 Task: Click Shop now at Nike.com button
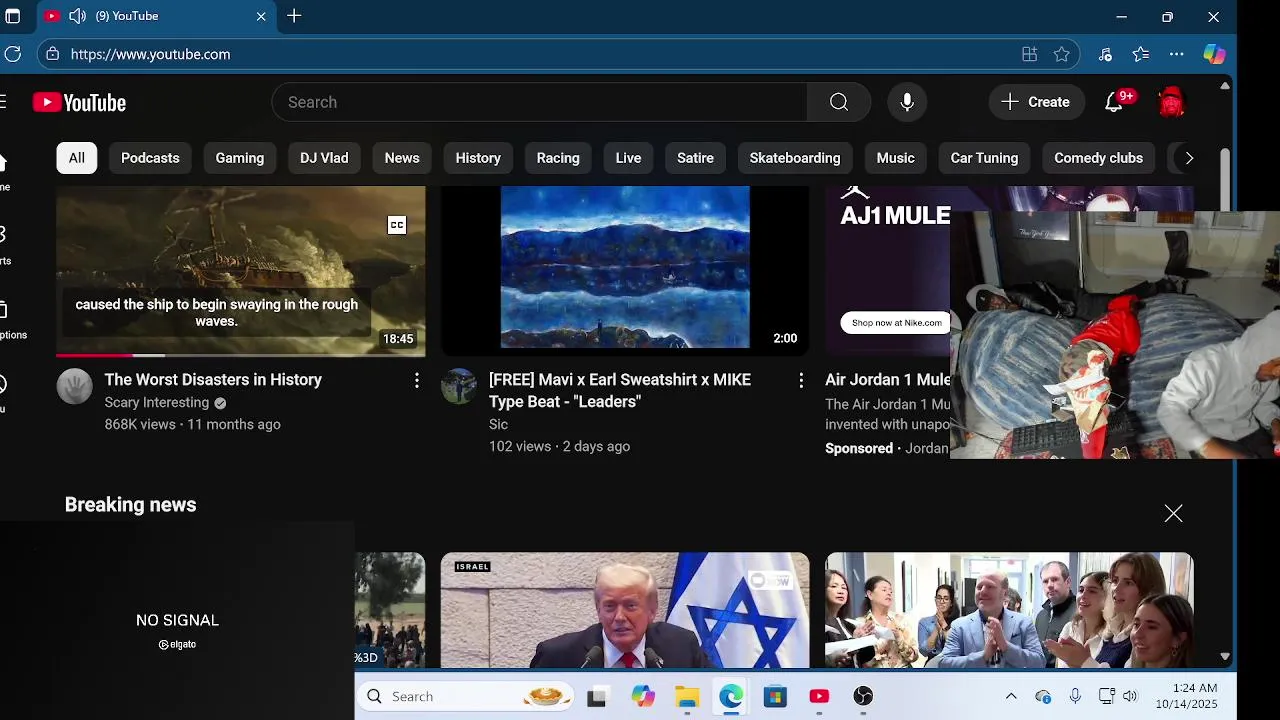pyautogui.click(x=897, y=323)
